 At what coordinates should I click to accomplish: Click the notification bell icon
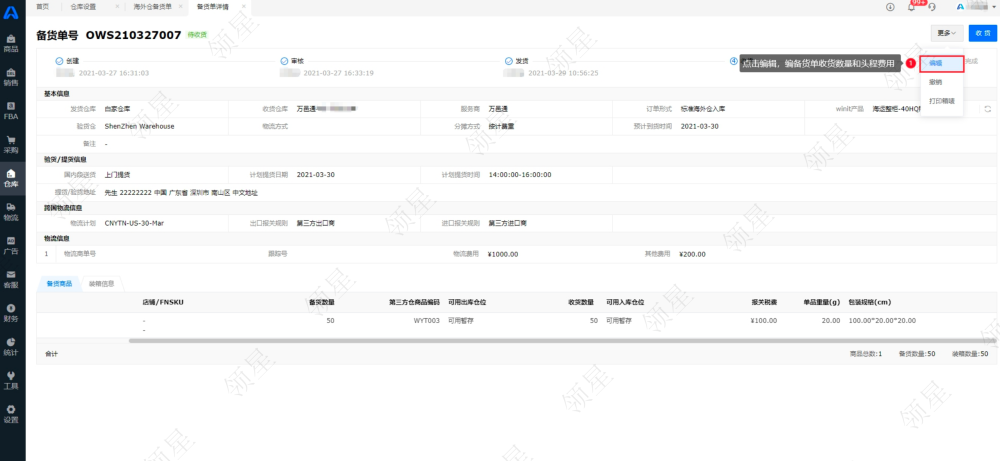pyautogui.click(x=911, y=7)
